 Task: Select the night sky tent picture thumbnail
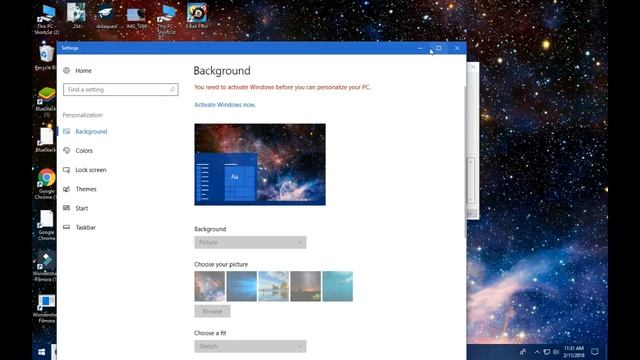pos(306,287)
